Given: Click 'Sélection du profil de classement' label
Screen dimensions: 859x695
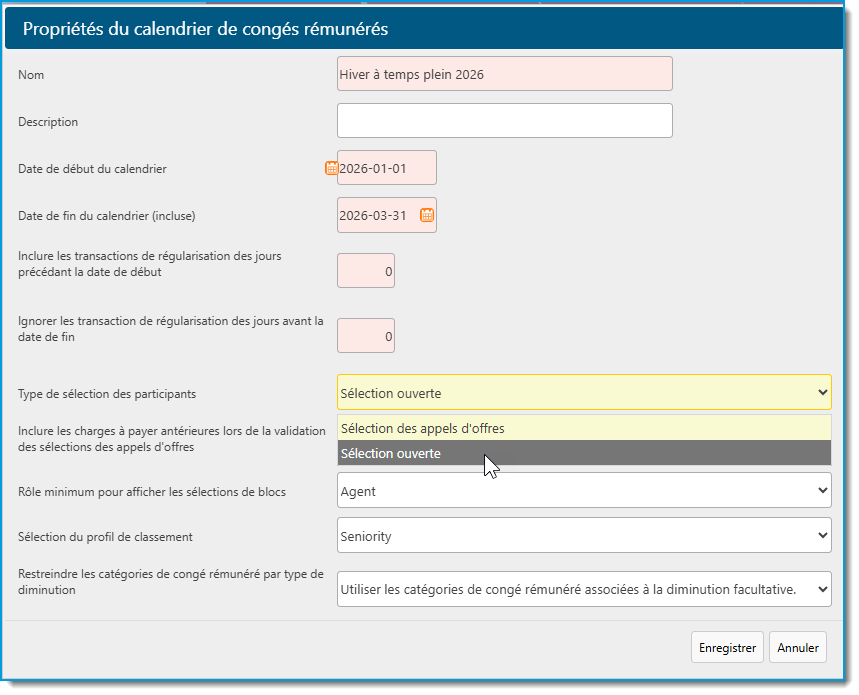Looking at the screenshot, I should [105, 537].
